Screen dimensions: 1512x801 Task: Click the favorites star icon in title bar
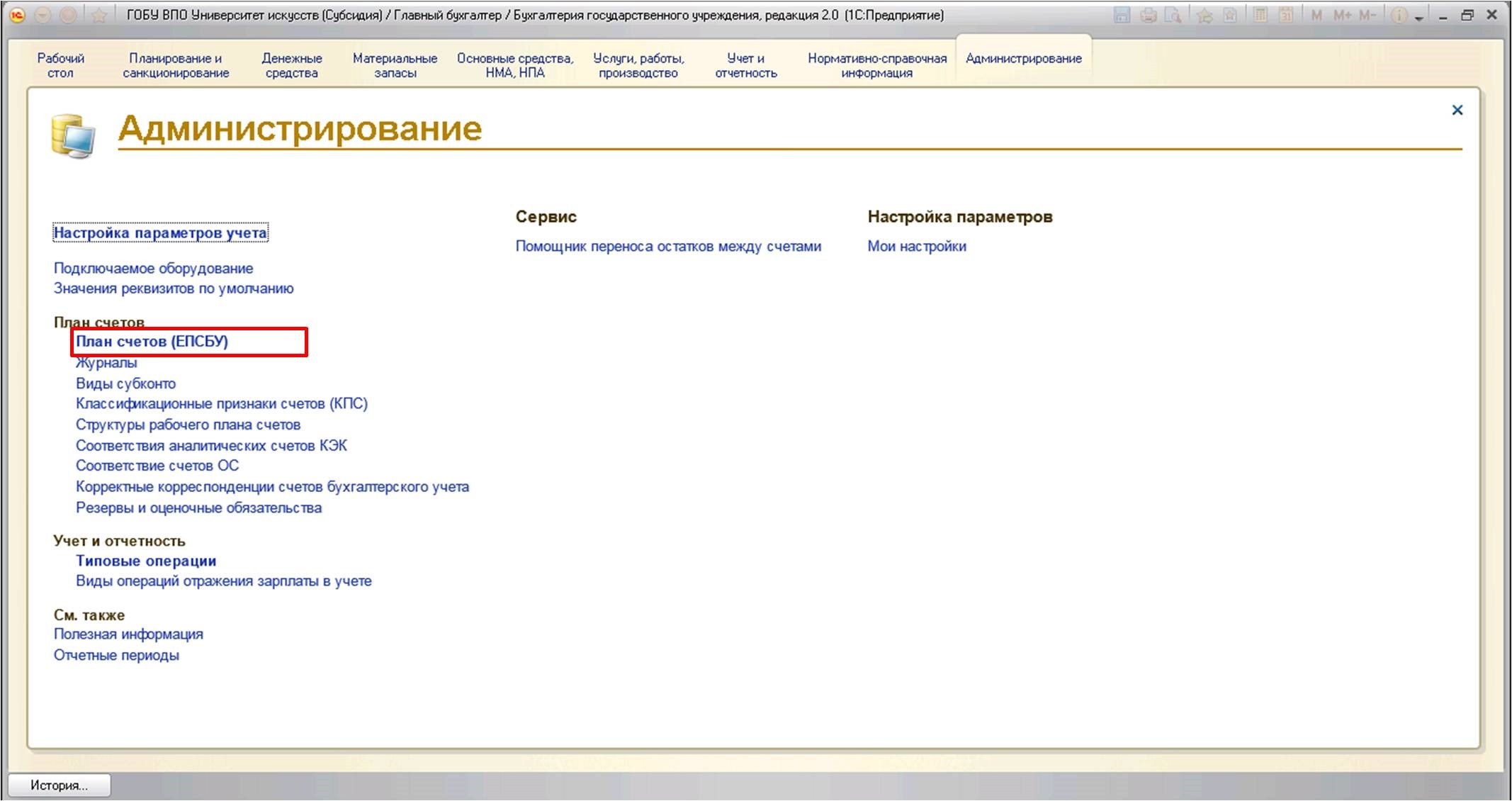coord(98,15)
